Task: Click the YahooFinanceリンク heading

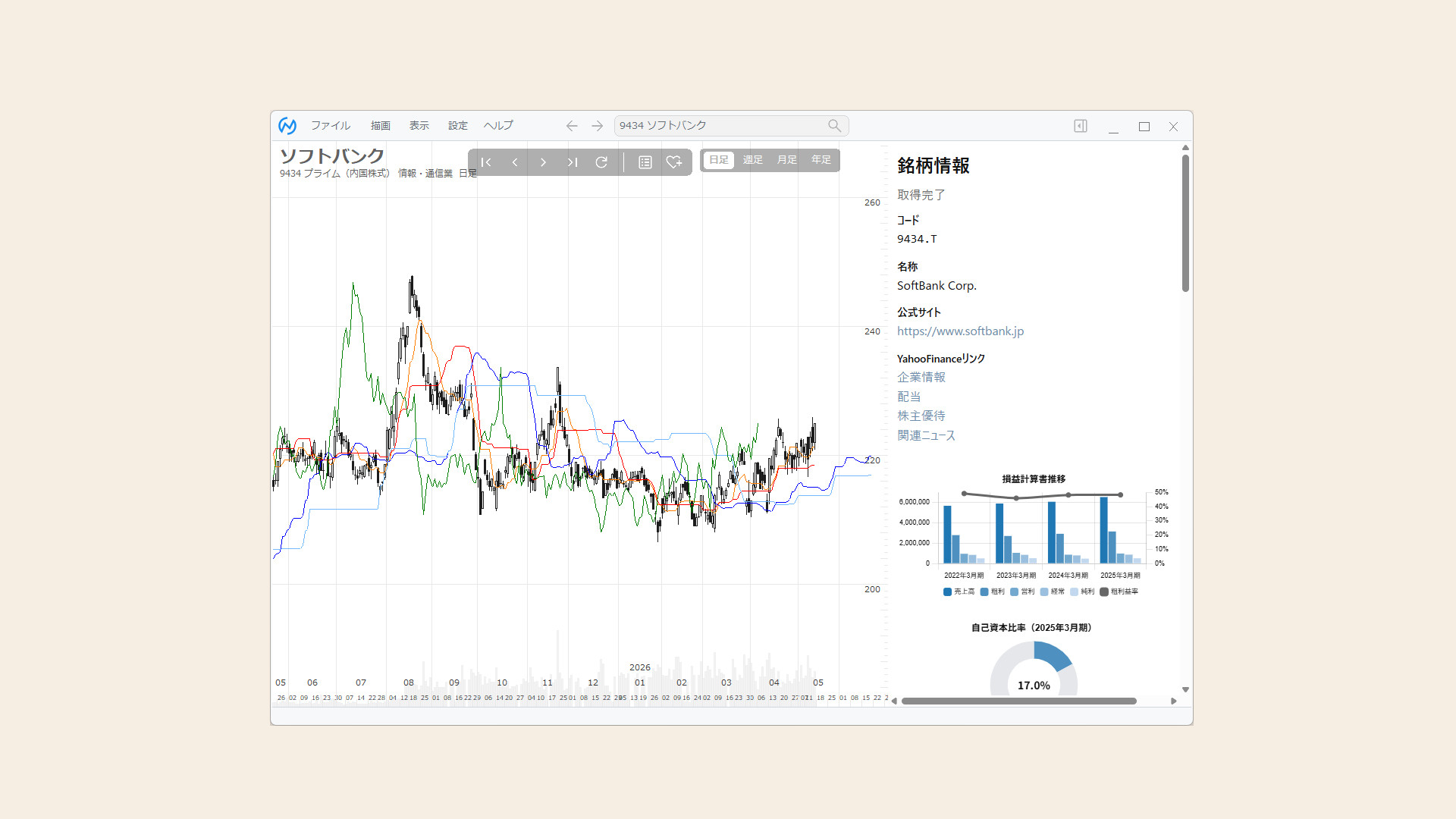Action: click(941, 359)
